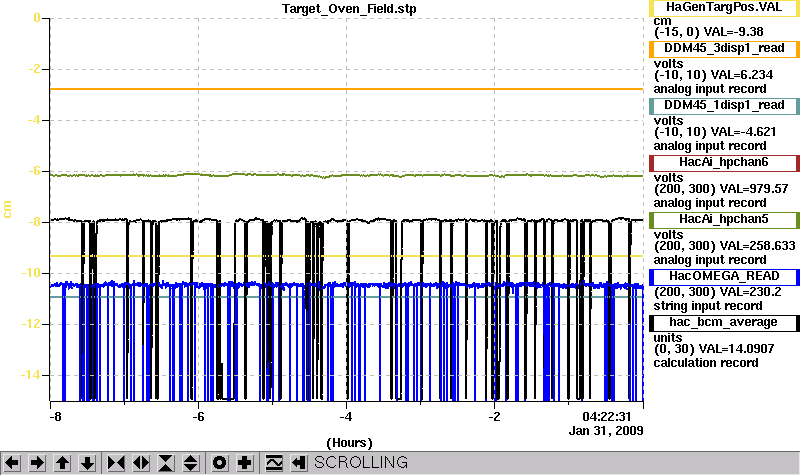The height and width of the screenshot is (475, 800).
Task: Click the Target_Oven_Field.stp graph title
Action: (x=349, y=9)
